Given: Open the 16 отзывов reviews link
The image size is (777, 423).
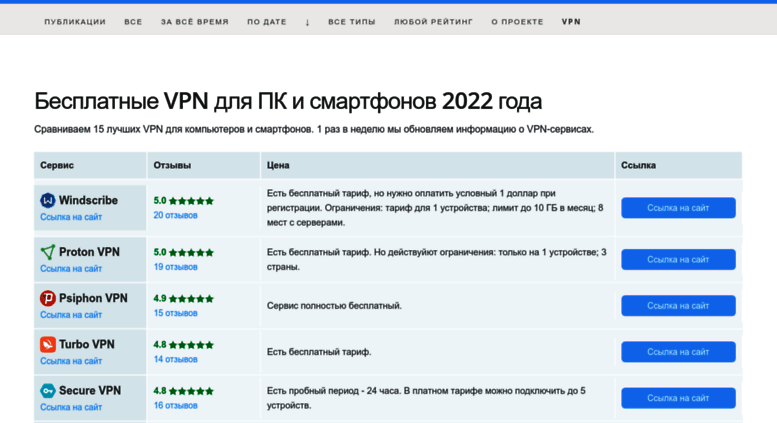Looking at the screenshot, I should coord(175,405).
